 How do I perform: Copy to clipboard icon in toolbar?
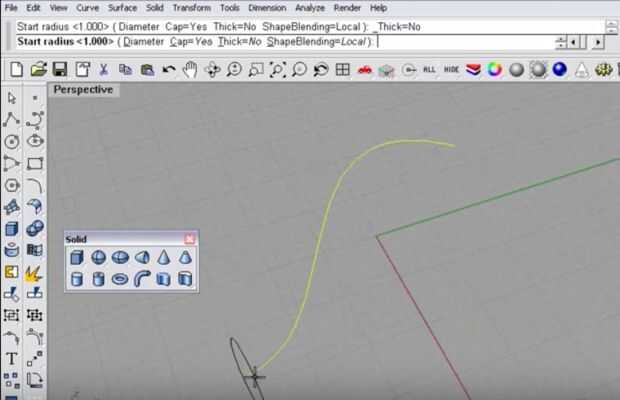pos(125,70)
